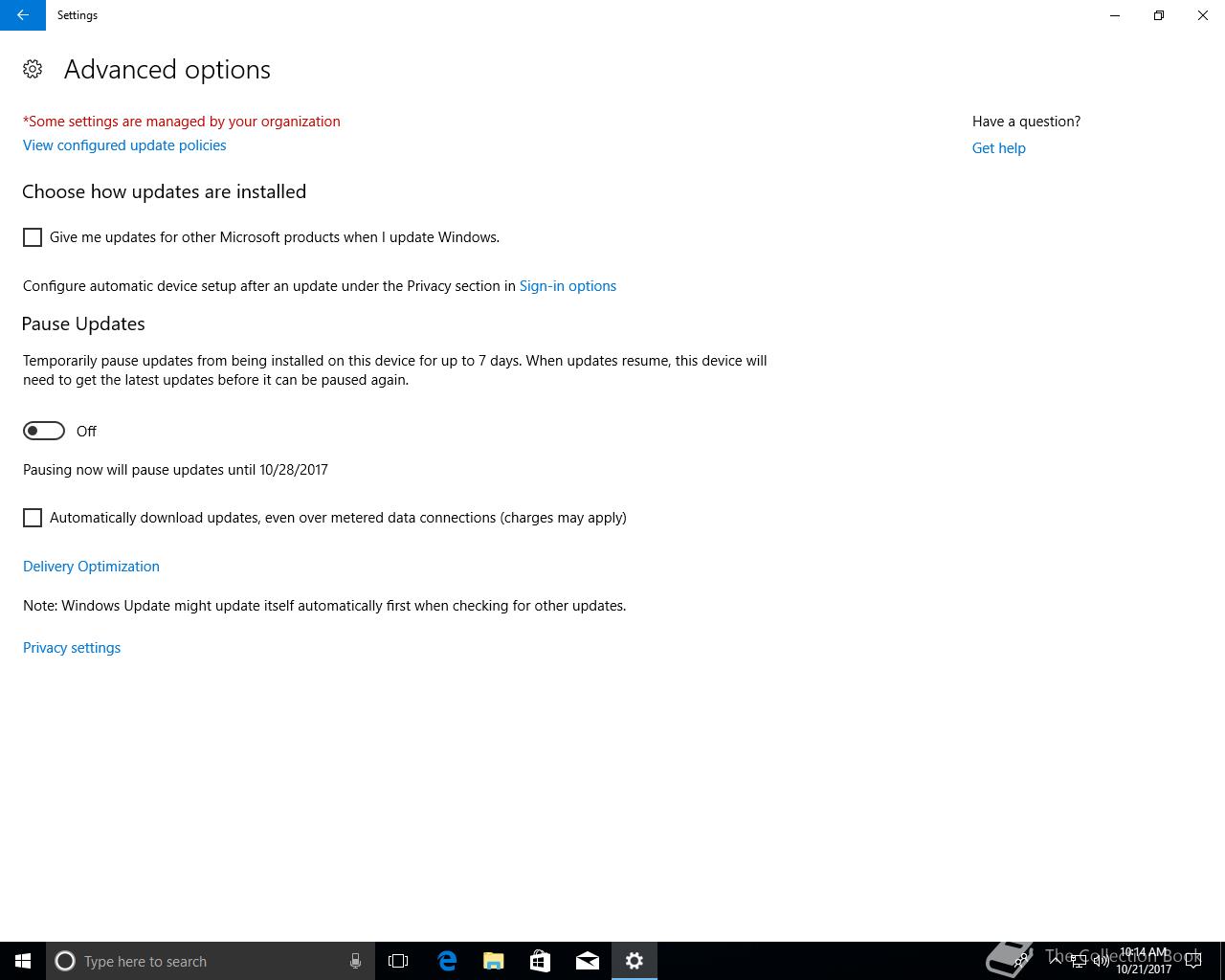Click the 'Note: Windows Update might update itself' text
The image size is (1225, 980).
point(324,606)
